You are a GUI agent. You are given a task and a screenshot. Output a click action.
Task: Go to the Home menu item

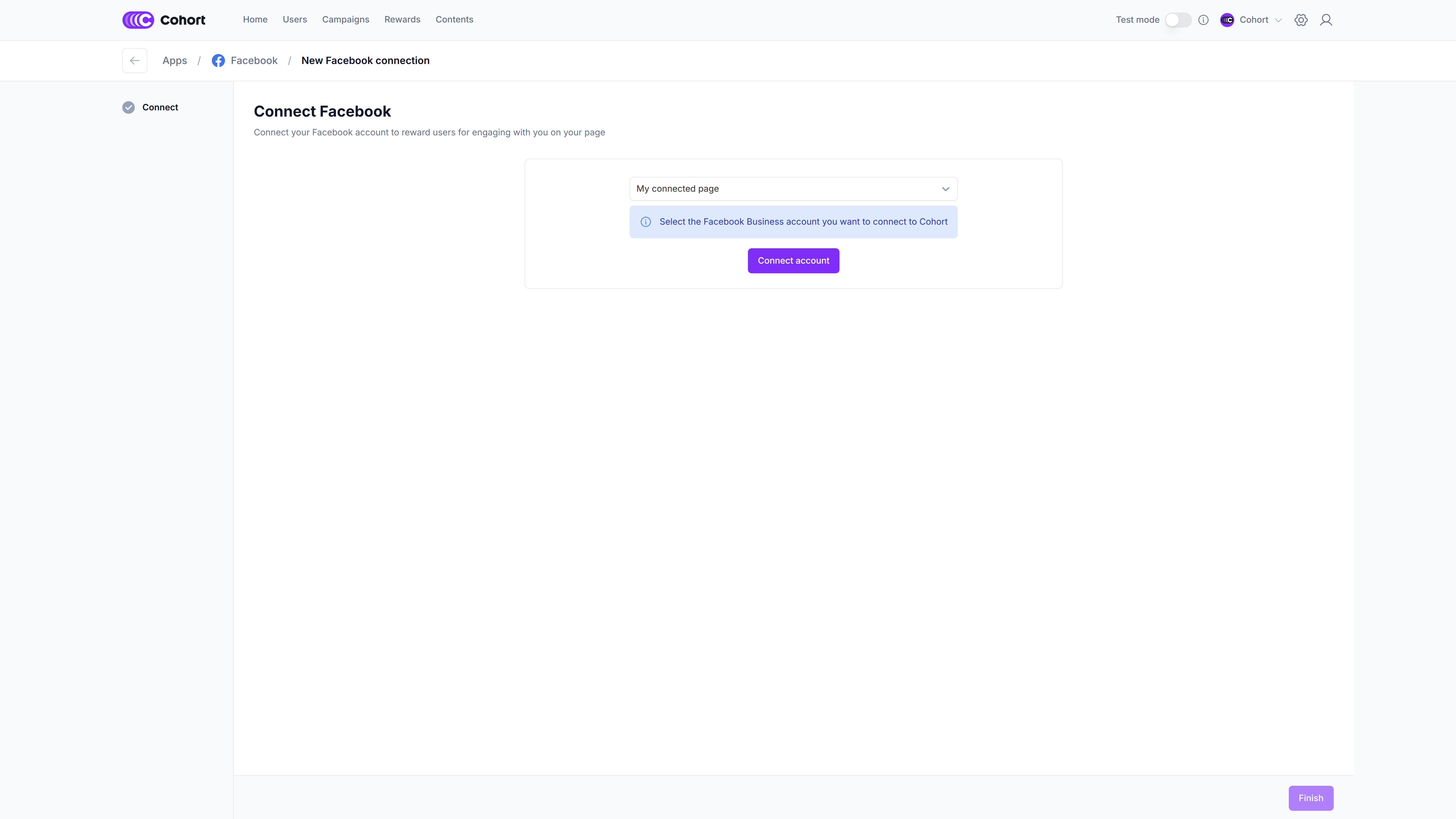[x=255, y=20]
